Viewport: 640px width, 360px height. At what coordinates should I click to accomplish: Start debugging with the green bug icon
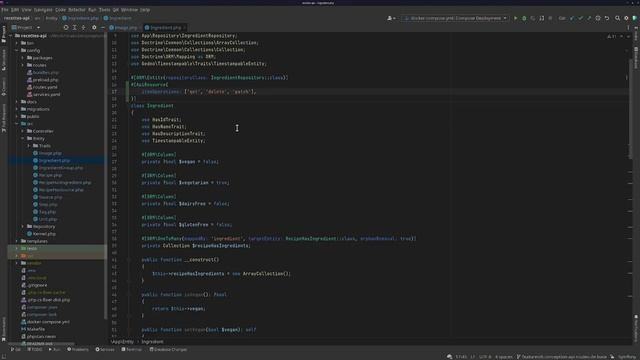click(x=524, y=18)
